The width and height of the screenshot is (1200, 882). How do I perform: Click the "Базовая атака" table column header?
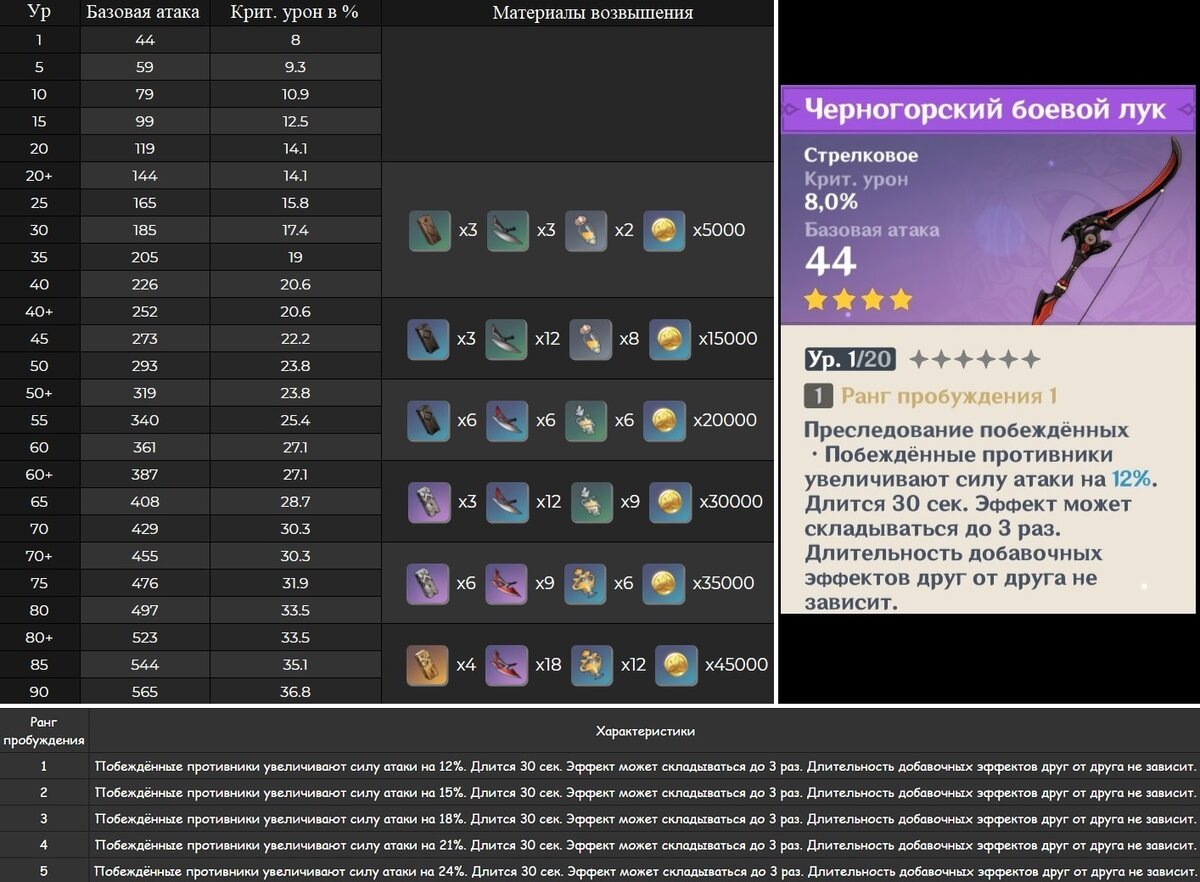click(x=143, y=12)
